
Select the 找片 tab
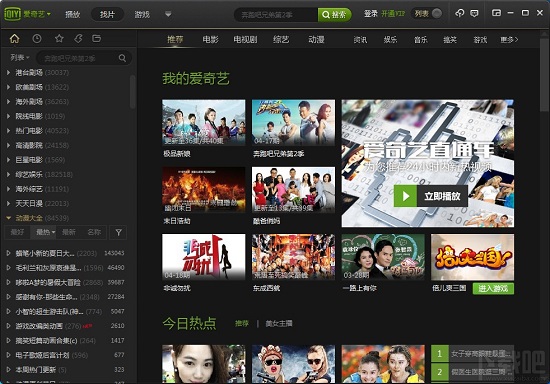107,14
